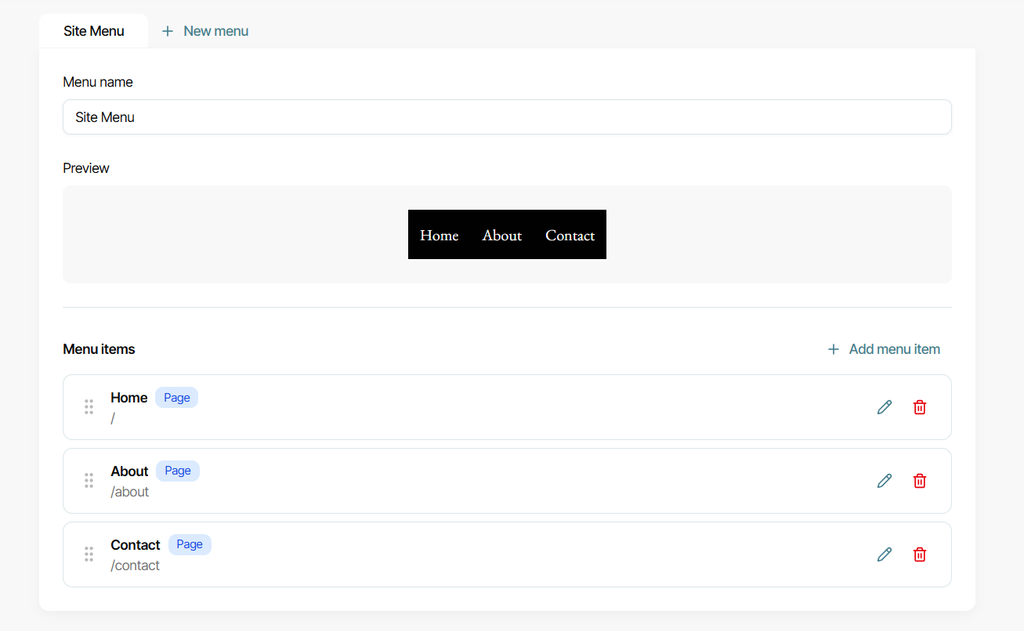Click the plus icon beside New menu
1024x631 pixels.
coord(167,31)
